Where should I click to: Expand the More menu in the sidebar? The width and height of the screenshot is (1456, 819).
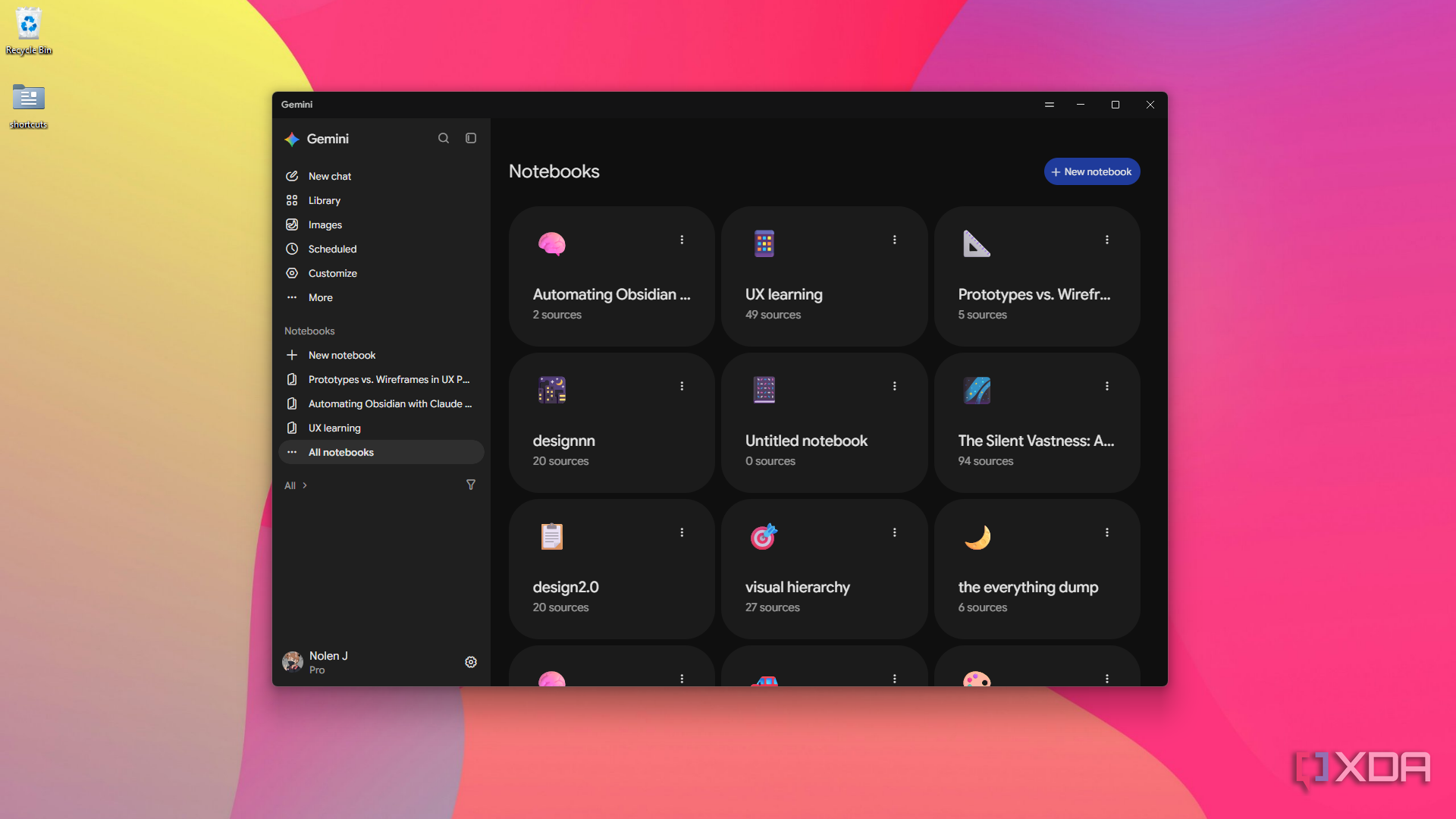click(381, 297)
